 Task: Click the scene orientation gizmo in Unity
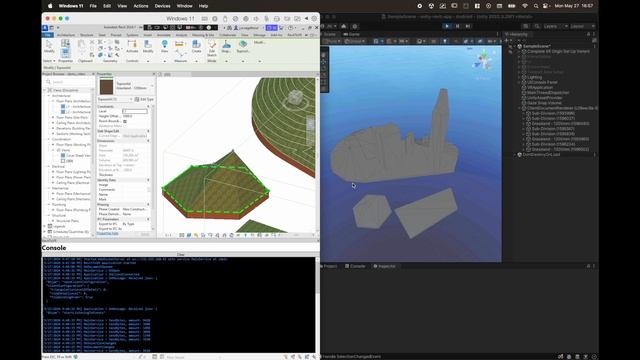pos(483,61)
